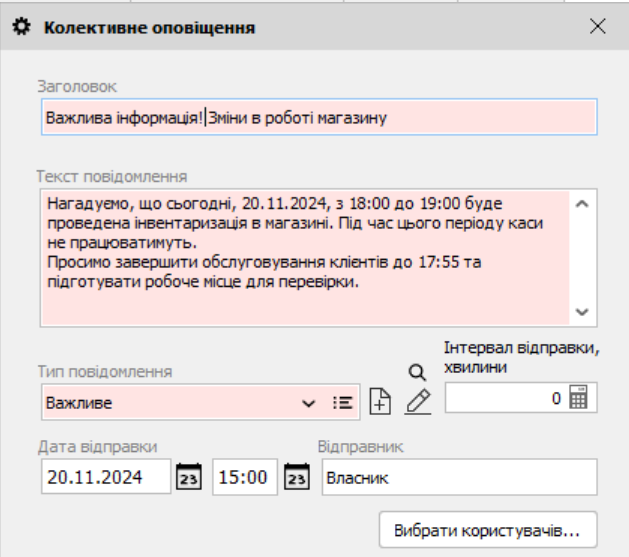Click the send time field showing 15:00

245,477
